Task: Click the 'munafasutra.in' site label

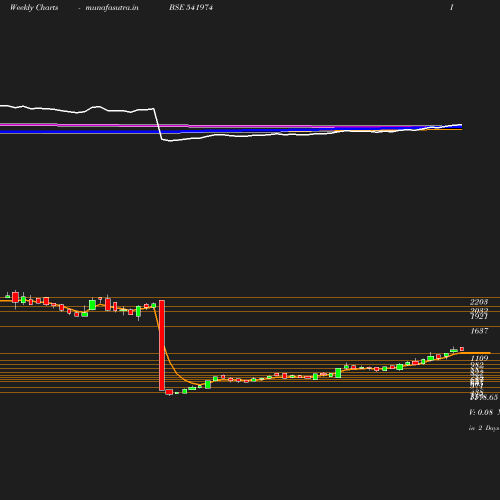Action: [112, 8]
